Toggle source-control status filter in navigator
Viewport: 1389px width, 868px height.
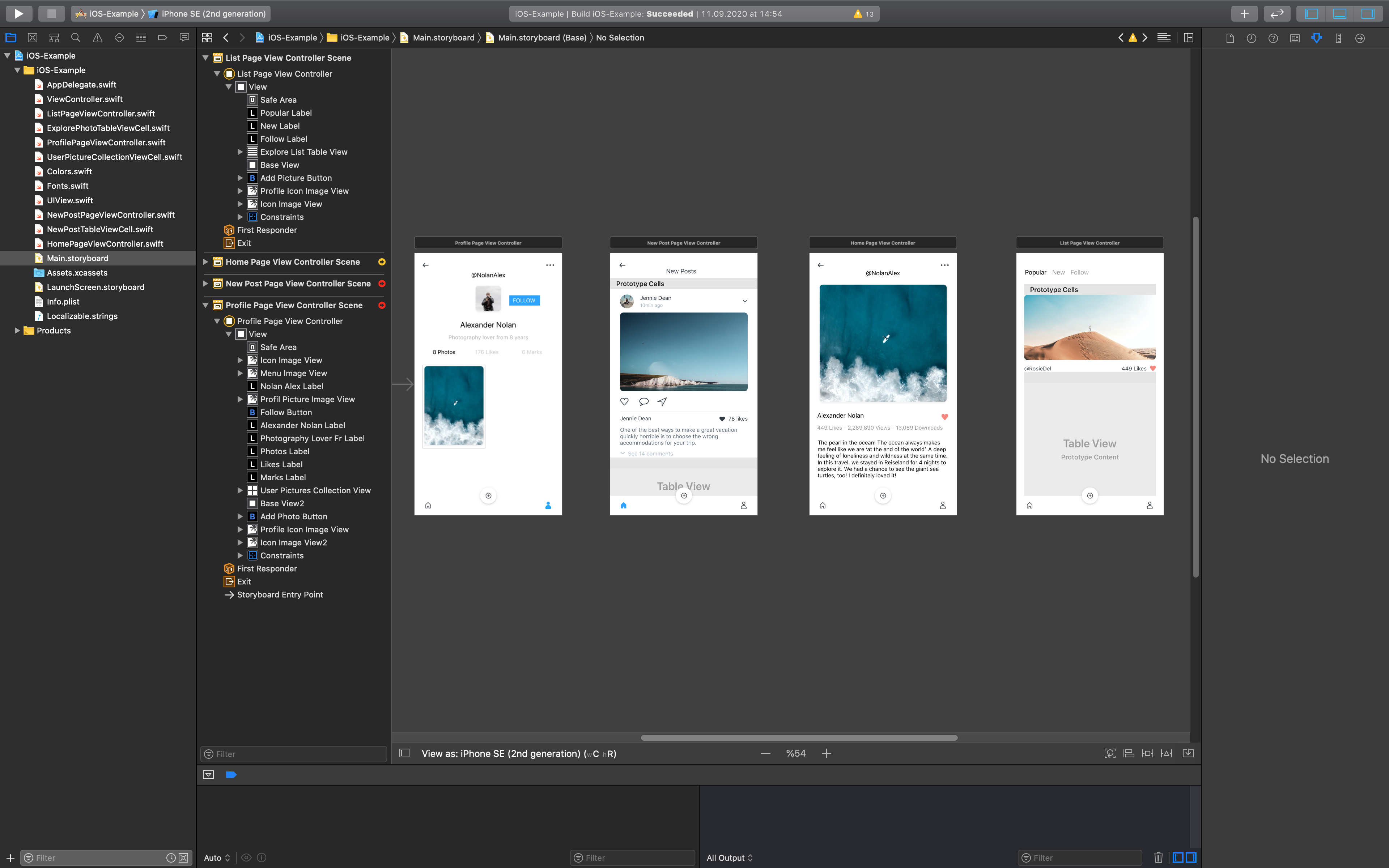(x=184, y=858)
